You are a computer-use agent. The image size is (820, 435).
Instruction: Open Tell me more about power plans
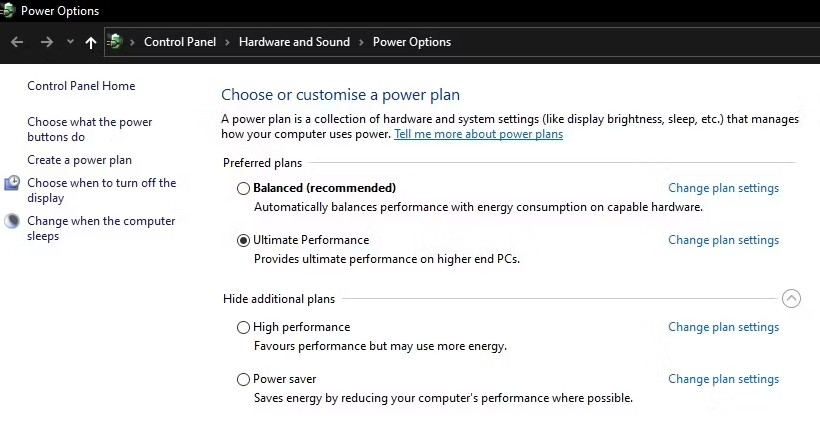[x=479, y=134]
